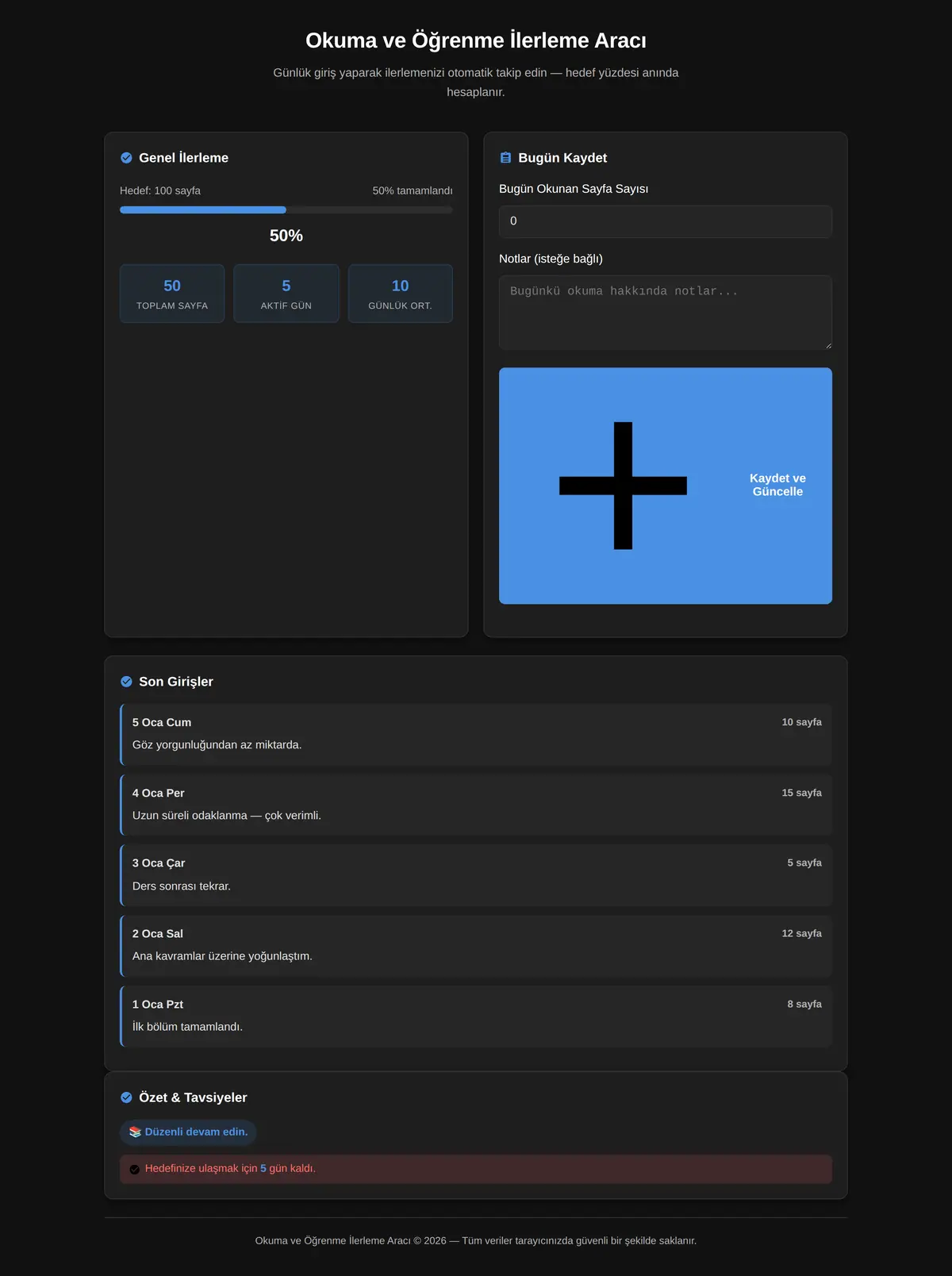This screenshot has width=952, height=1276.
Task: Click the "Hedef: 100 sayfa" label
Action: 160,190
